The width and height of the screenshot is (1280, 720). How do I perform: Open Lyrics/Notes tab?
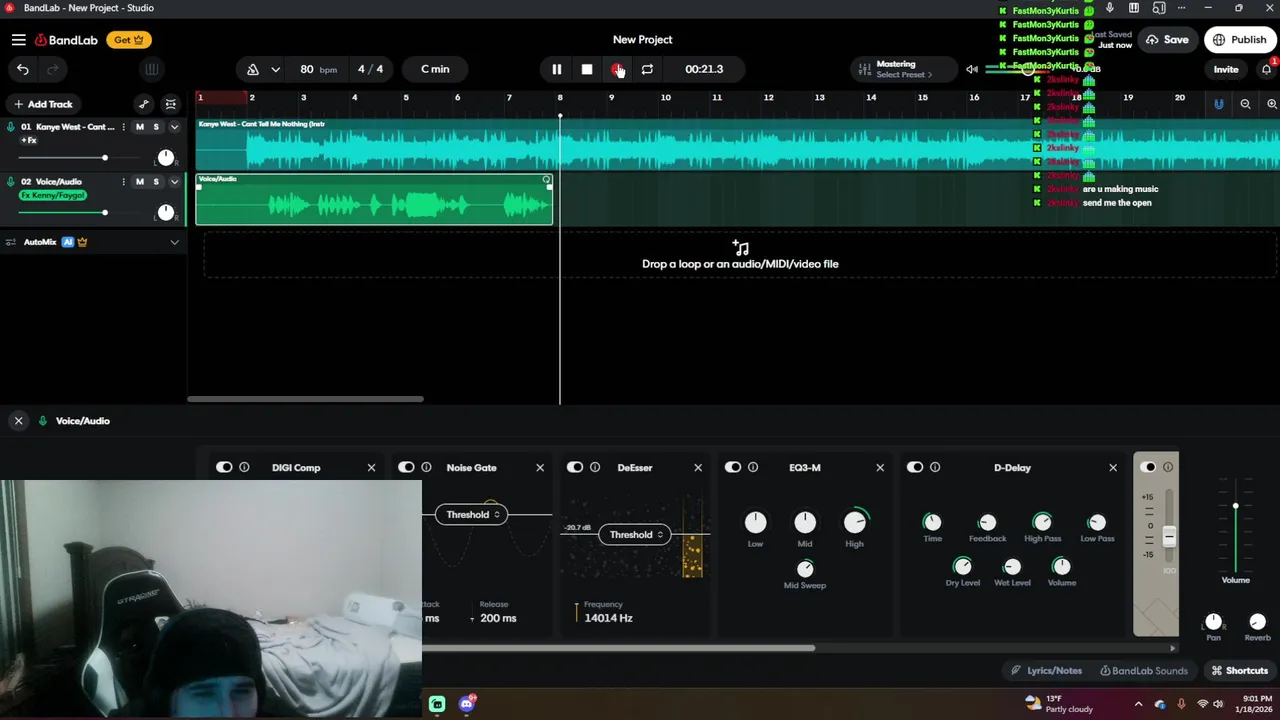tap(1047, 671)
